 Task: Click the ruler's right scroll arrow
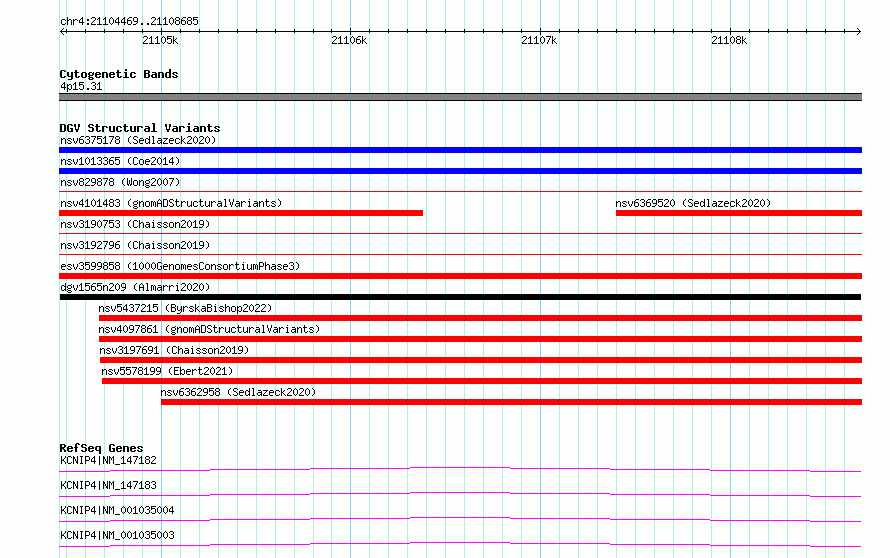(x=859, y=31)
